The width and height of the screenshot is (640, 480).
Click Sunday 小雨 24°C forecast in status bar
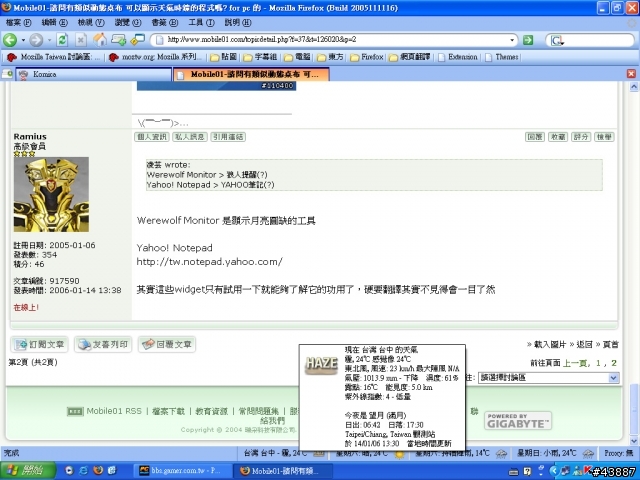[555, 453]
